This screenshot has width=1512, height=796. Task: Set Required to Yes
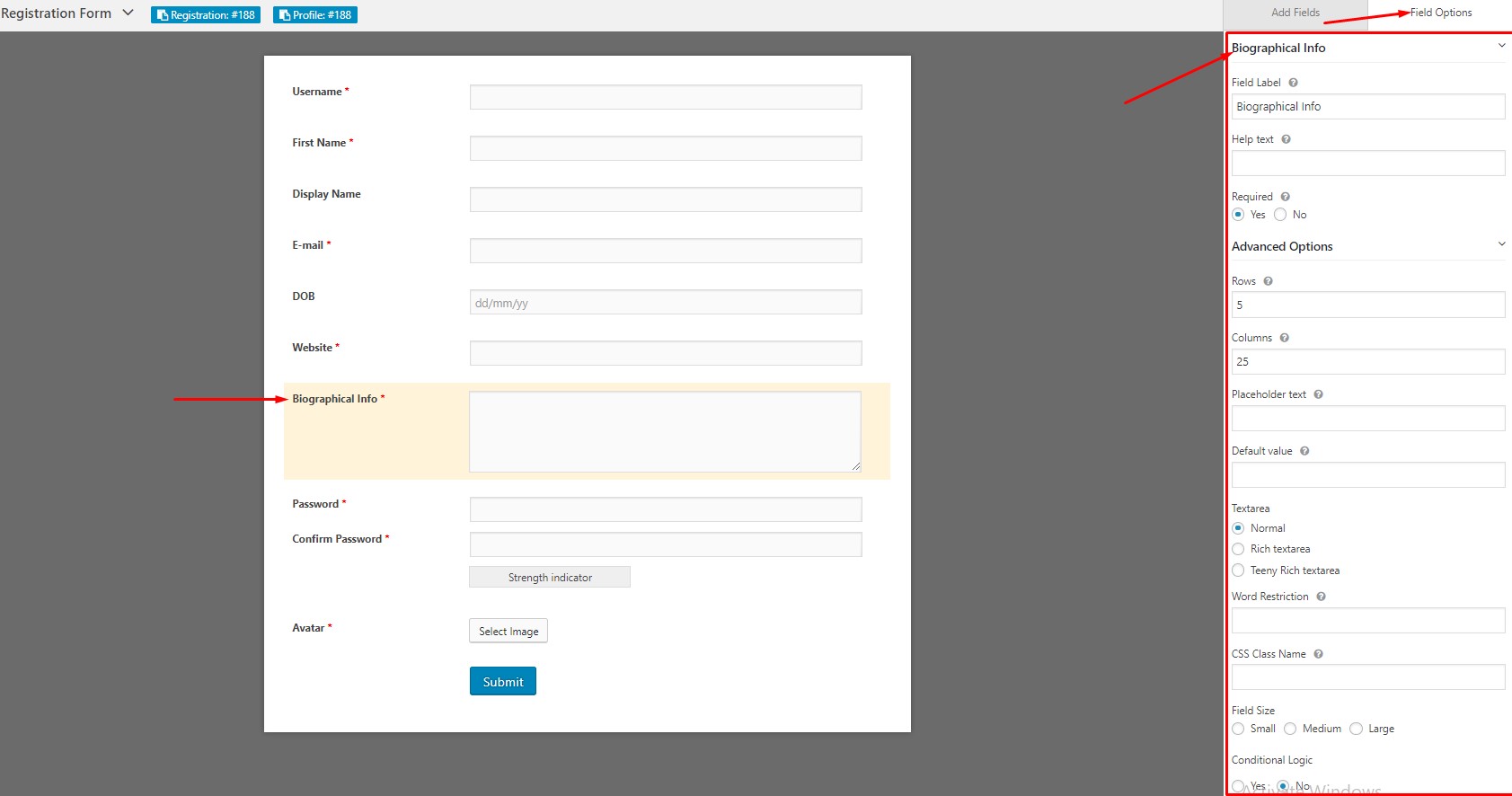(x=1238, y=215)
